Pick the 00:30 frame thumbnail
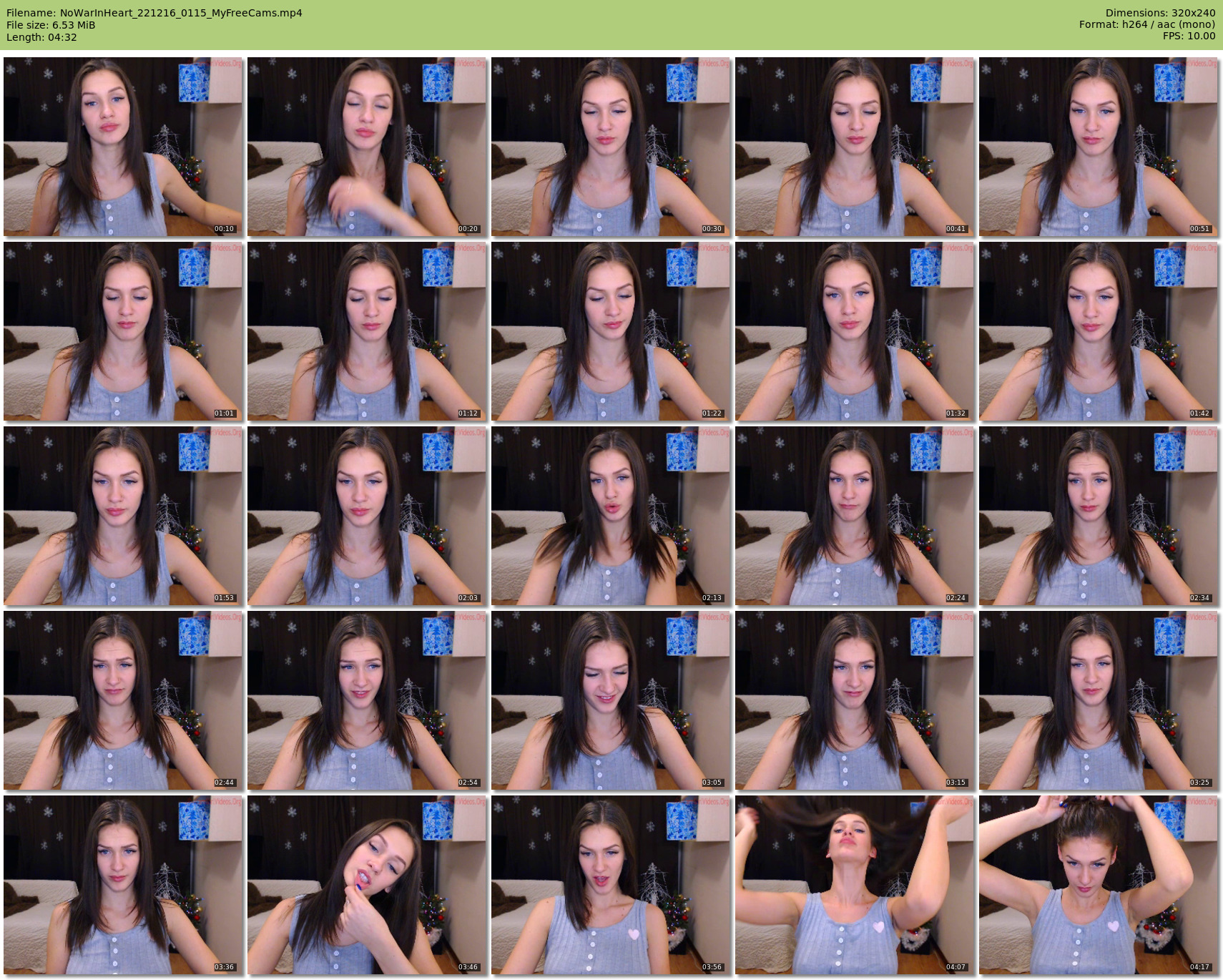This screenshot has height=980, width=1223. (x=611, y=147)
